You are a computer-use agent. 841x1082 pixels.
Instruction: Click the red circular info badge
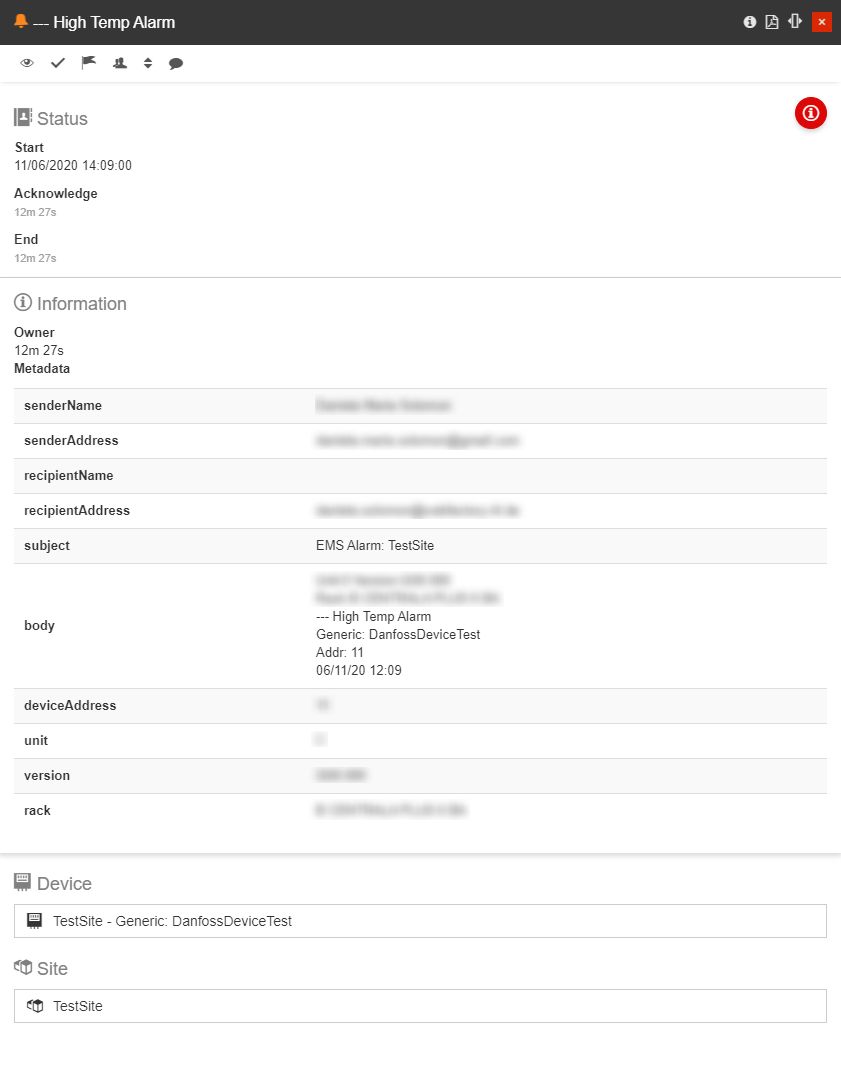pos(810,113)
